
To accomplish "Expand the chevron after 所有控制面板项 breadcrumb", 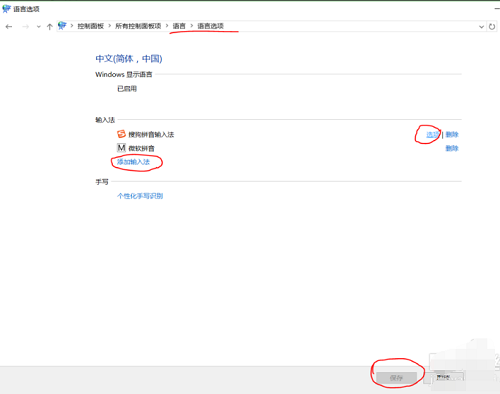I will 167,26.
